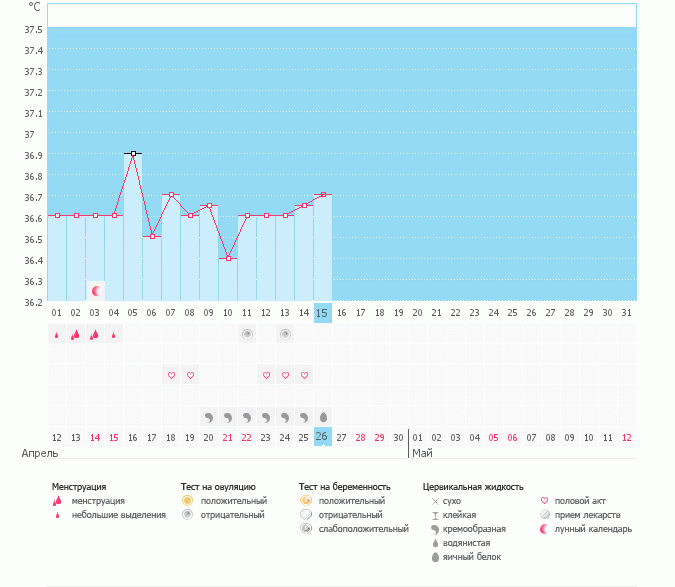
Task: Click the lunar calendar moon icon on cycle day 03
Action: click(96, 291)
